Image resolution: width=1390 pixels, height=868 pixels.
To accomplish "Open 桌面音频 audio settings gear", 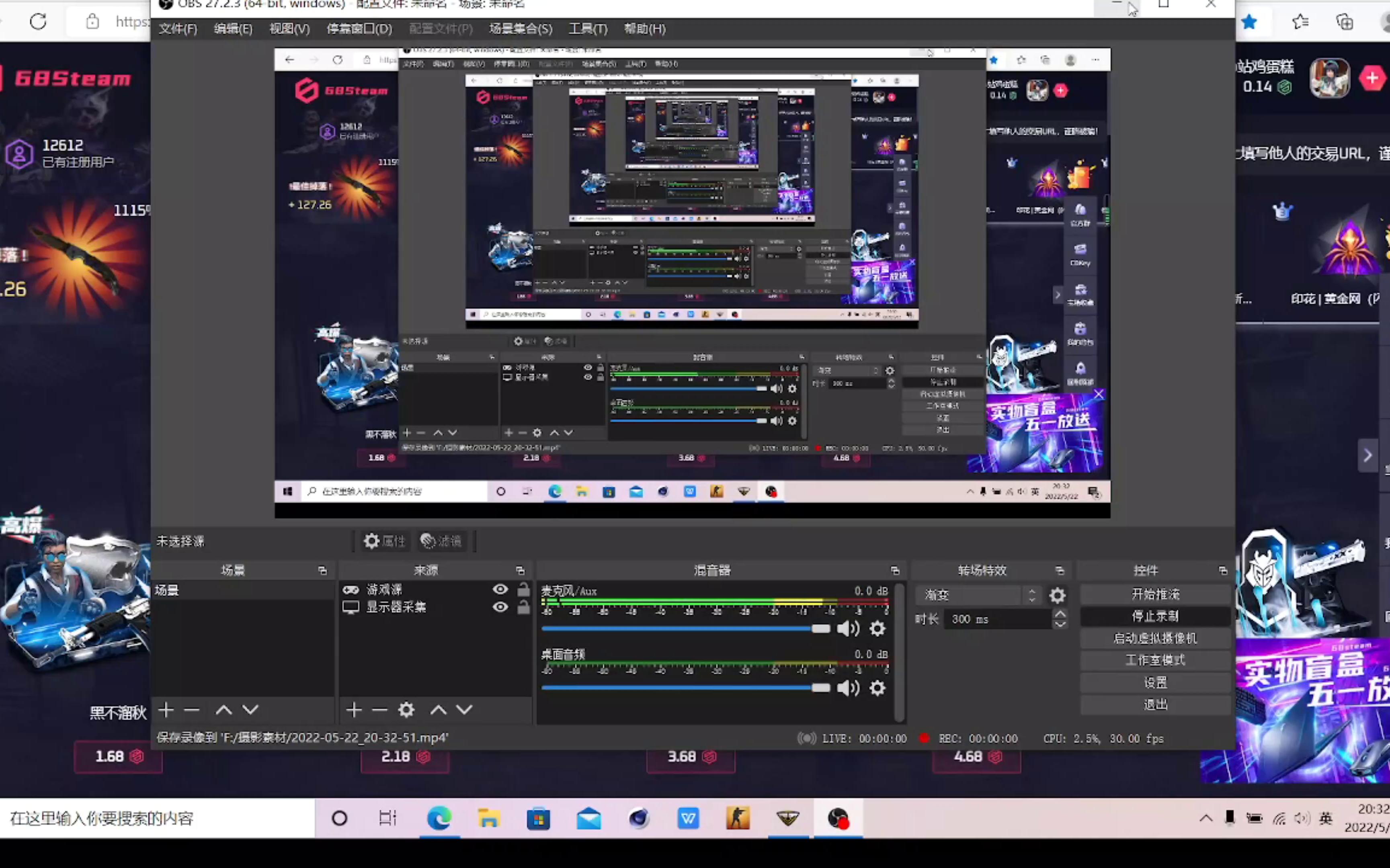I will coord(877,688).
